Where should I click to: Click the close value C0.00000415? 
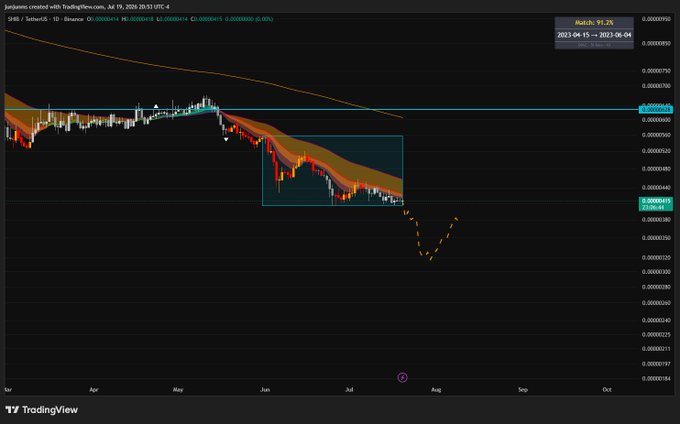(x=206, y=19)
